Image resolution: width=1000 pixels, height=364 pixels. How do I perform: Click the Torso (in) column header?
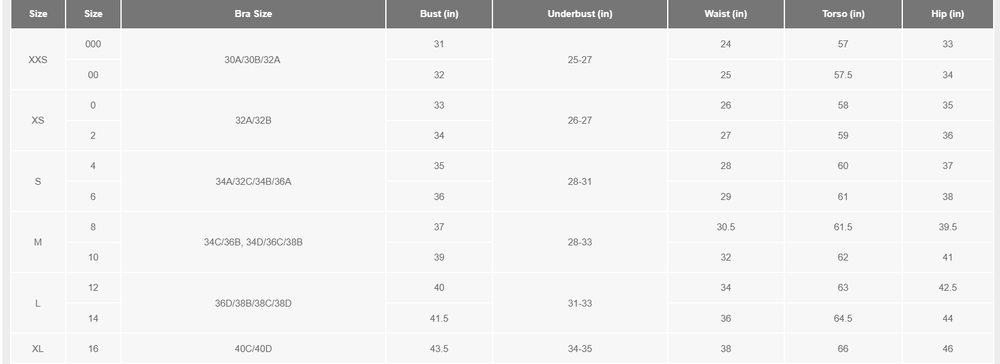pos(843,14)
